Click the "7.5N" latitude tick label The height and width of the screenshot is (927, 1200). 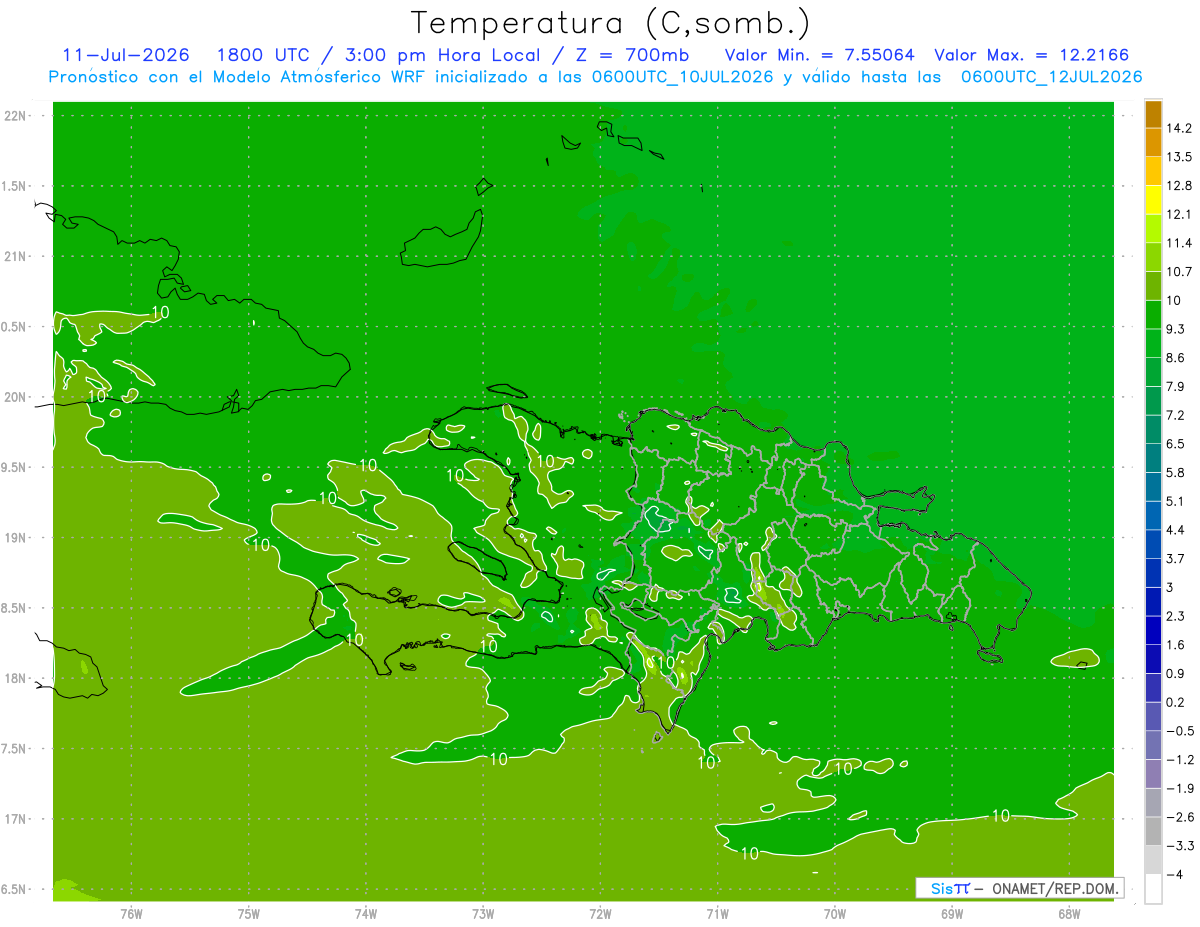pos(15,749)
